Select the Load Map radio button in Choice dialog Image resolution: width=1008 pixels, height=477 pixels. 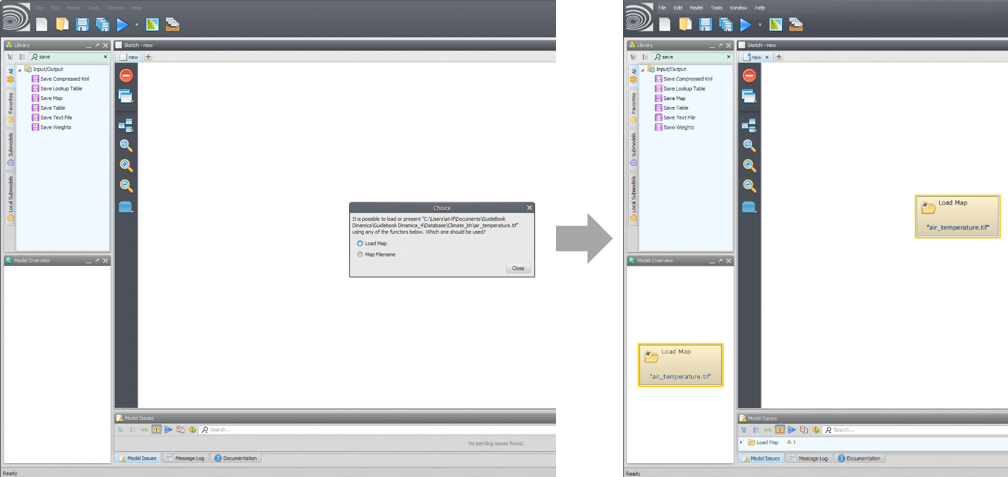pos(360,243)
